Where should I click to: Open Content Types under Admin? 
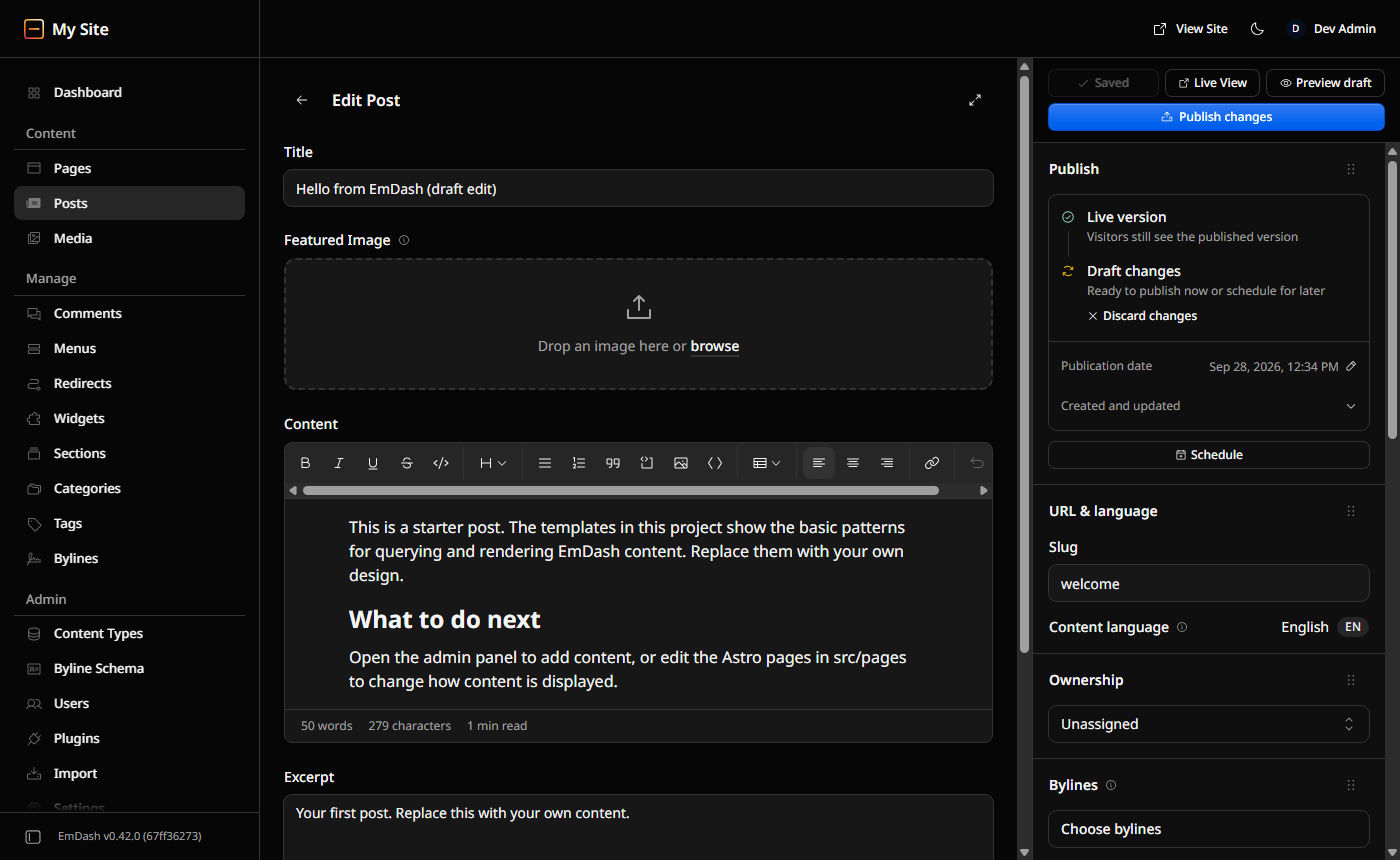pos(129,633)
